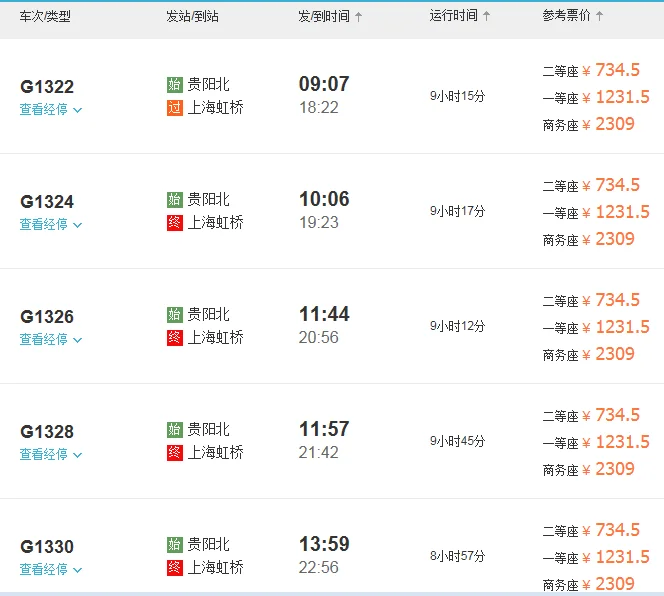Click the green 始 icon for train G1324
Image resolution: width=664 pixels, height=596 pixels.
tap(175, 200)
